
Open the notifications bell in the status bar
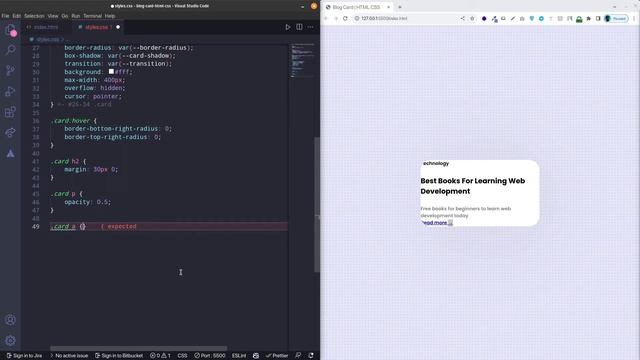click(x=311, y=356)
